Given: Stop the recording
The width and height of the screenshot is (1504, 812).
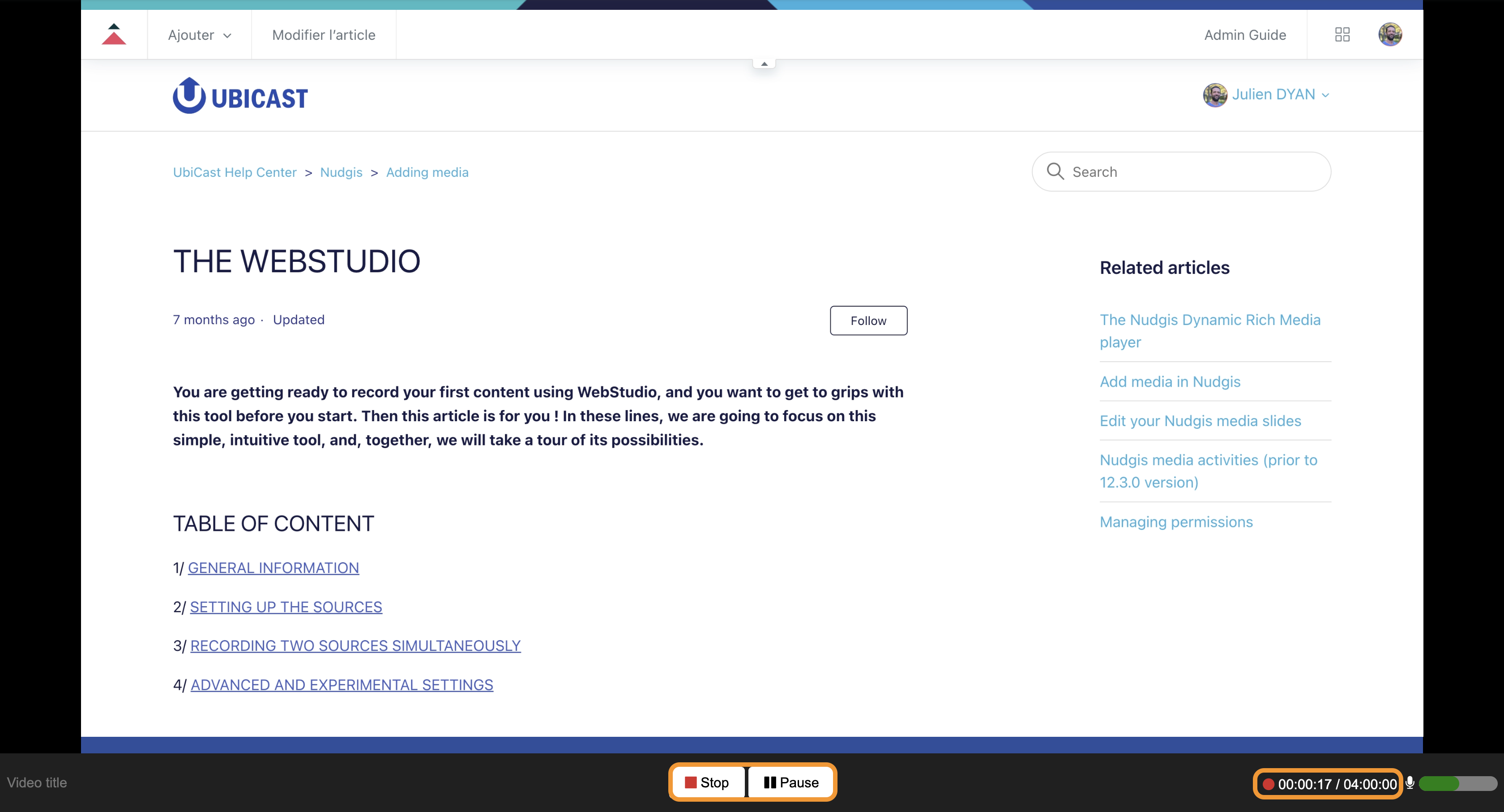Looking at the screenshot, I should coord(707,782).
